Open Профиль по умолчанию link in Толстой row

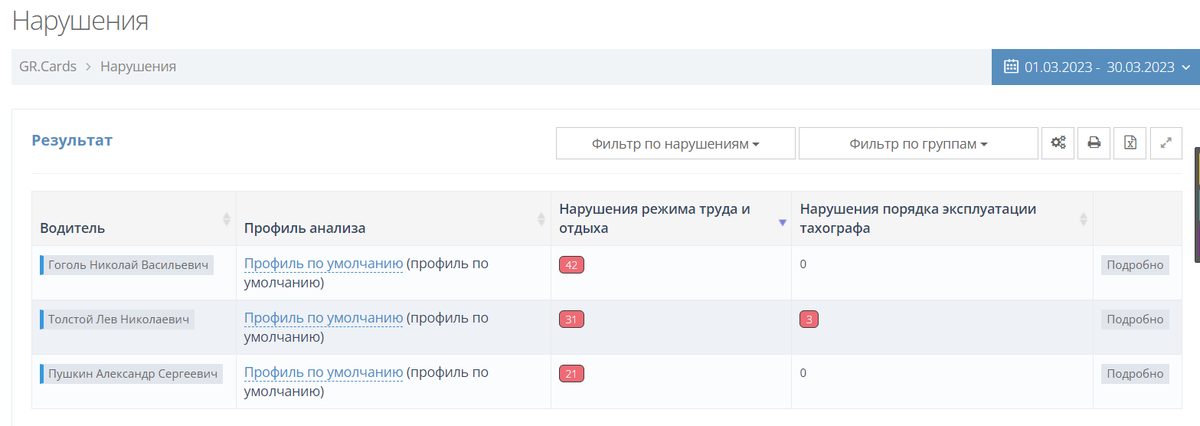[323, 318]
